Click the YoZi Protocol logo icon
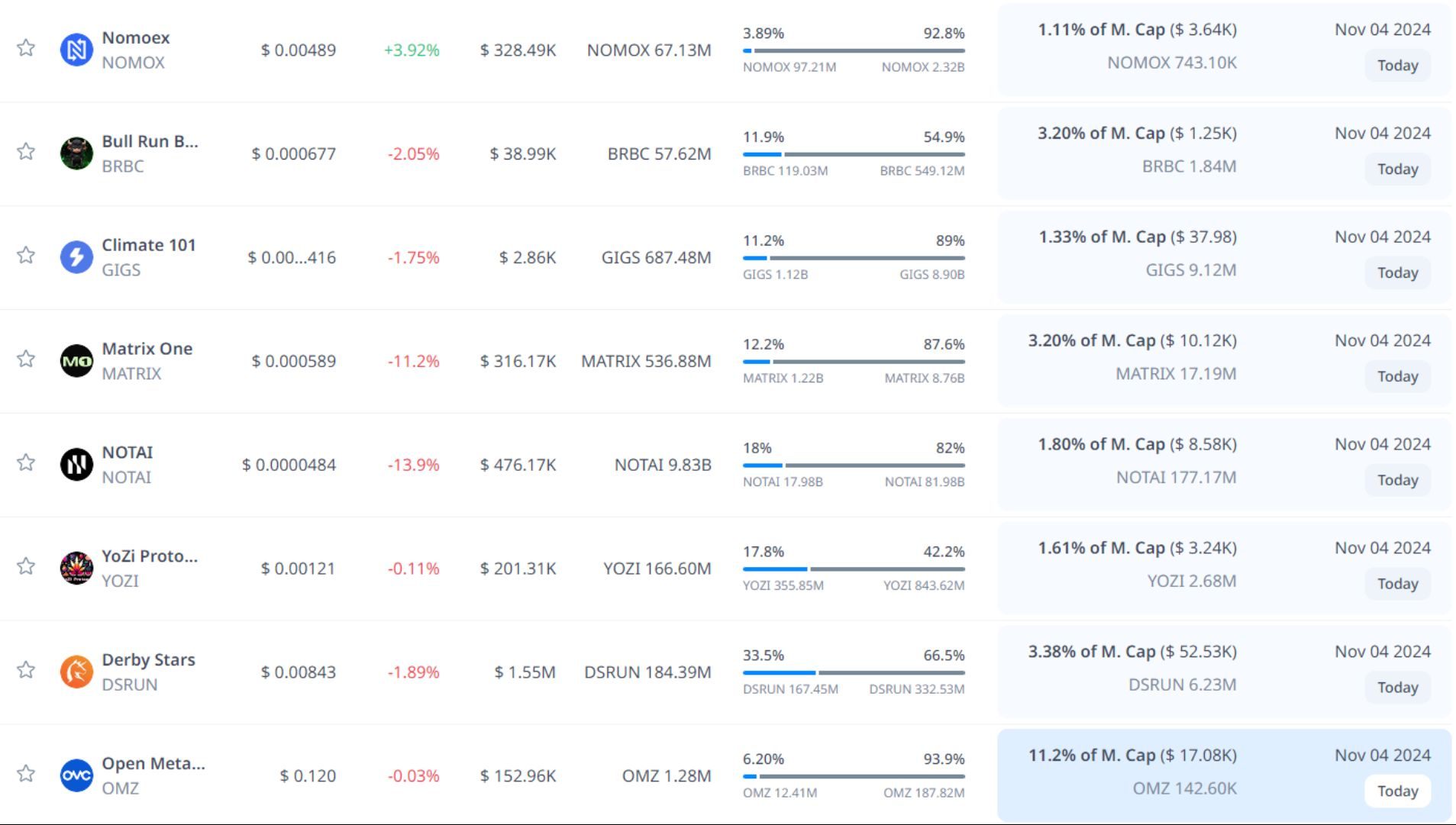Viewport: 1456px width, 825px height. coord(76,568)
